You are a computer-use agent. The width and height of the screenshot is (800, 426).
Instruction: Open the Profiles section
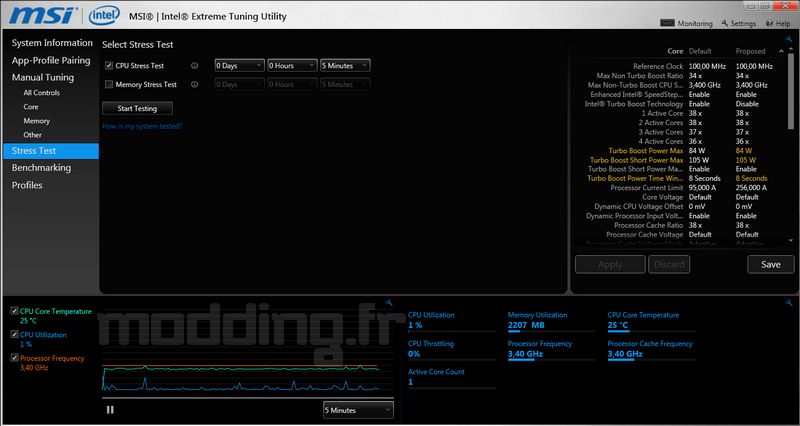27,185
